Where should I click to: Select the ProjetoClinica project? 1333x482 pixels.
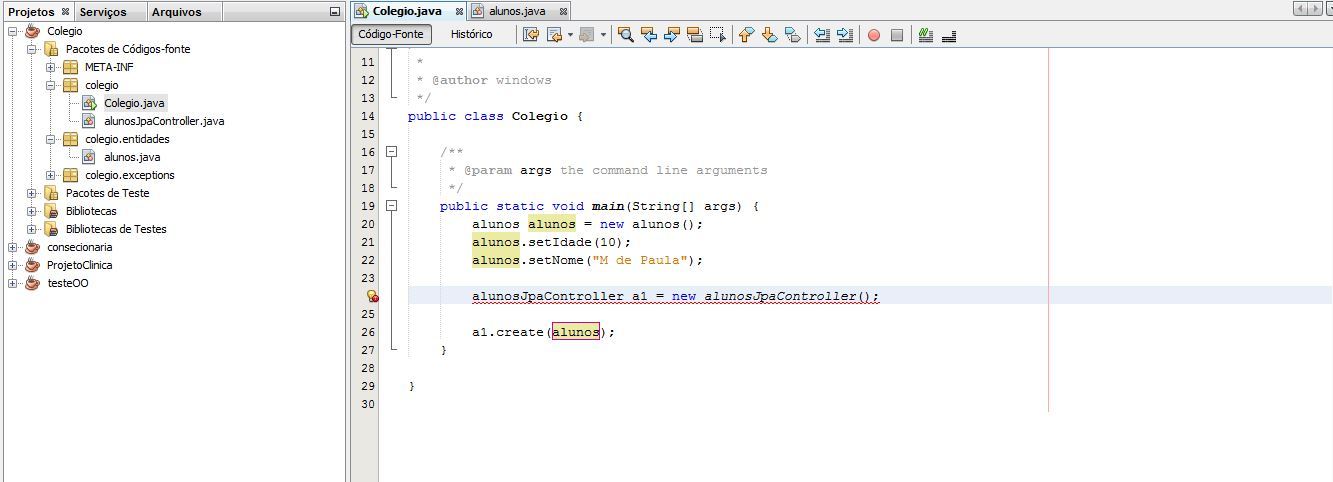point(79,265)
